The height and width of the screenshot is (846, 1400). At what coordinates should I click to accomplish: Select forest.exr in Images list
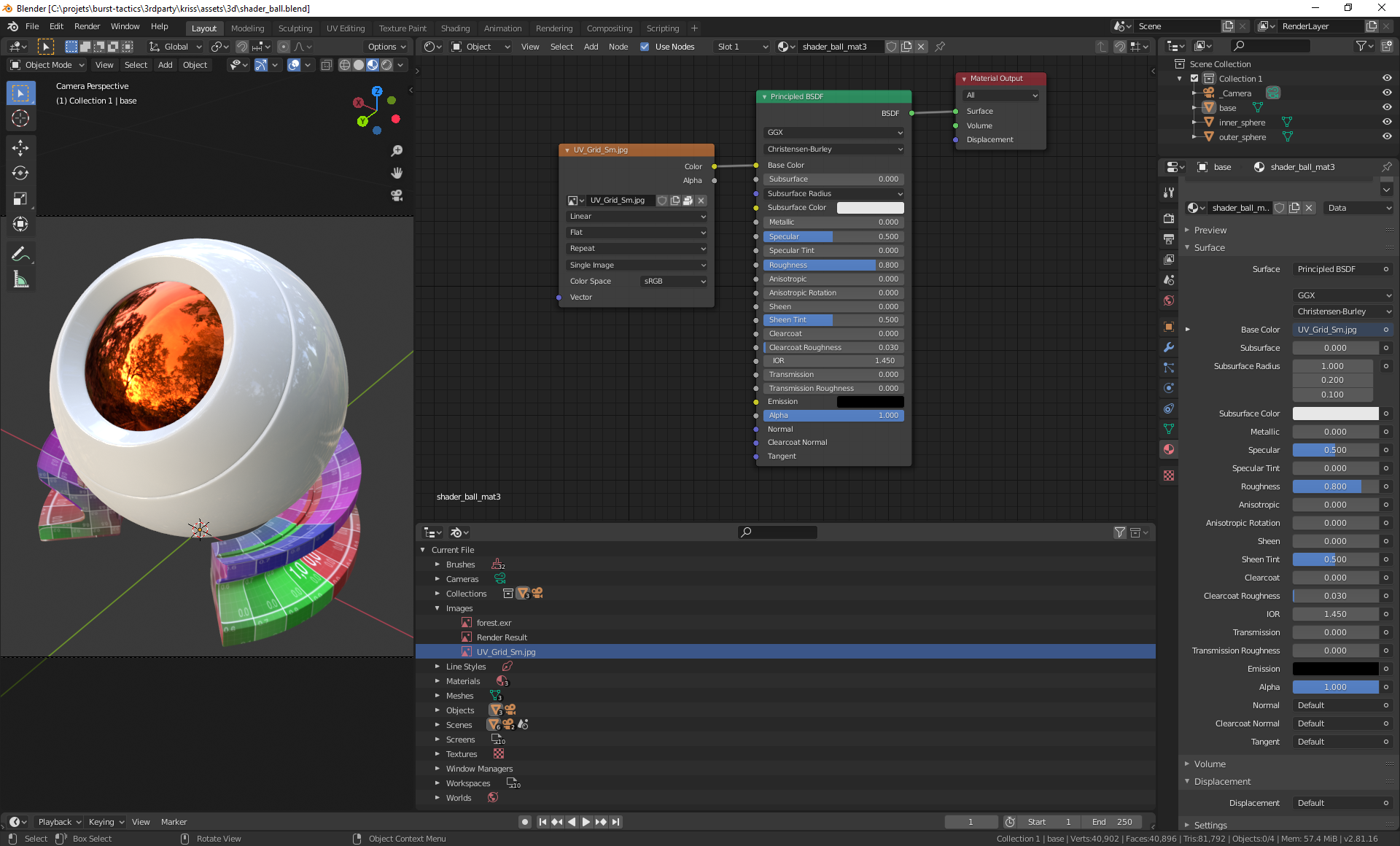pos(494,623)
